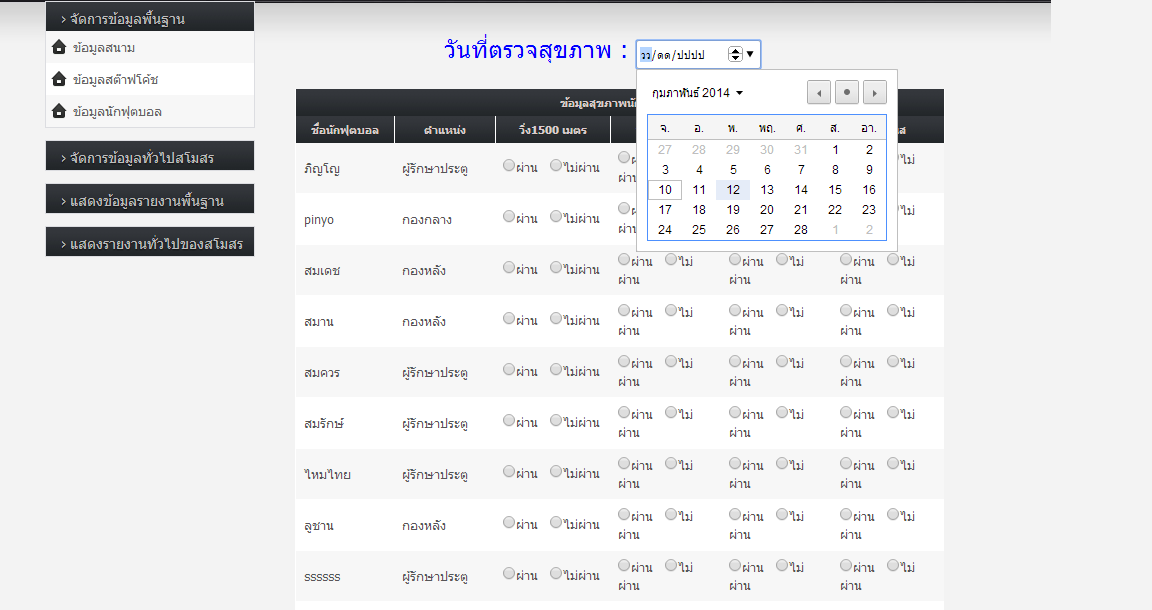
Task: Select ผ่าน for ไหมไทย 1500m run
Action: tap(508, 471)
